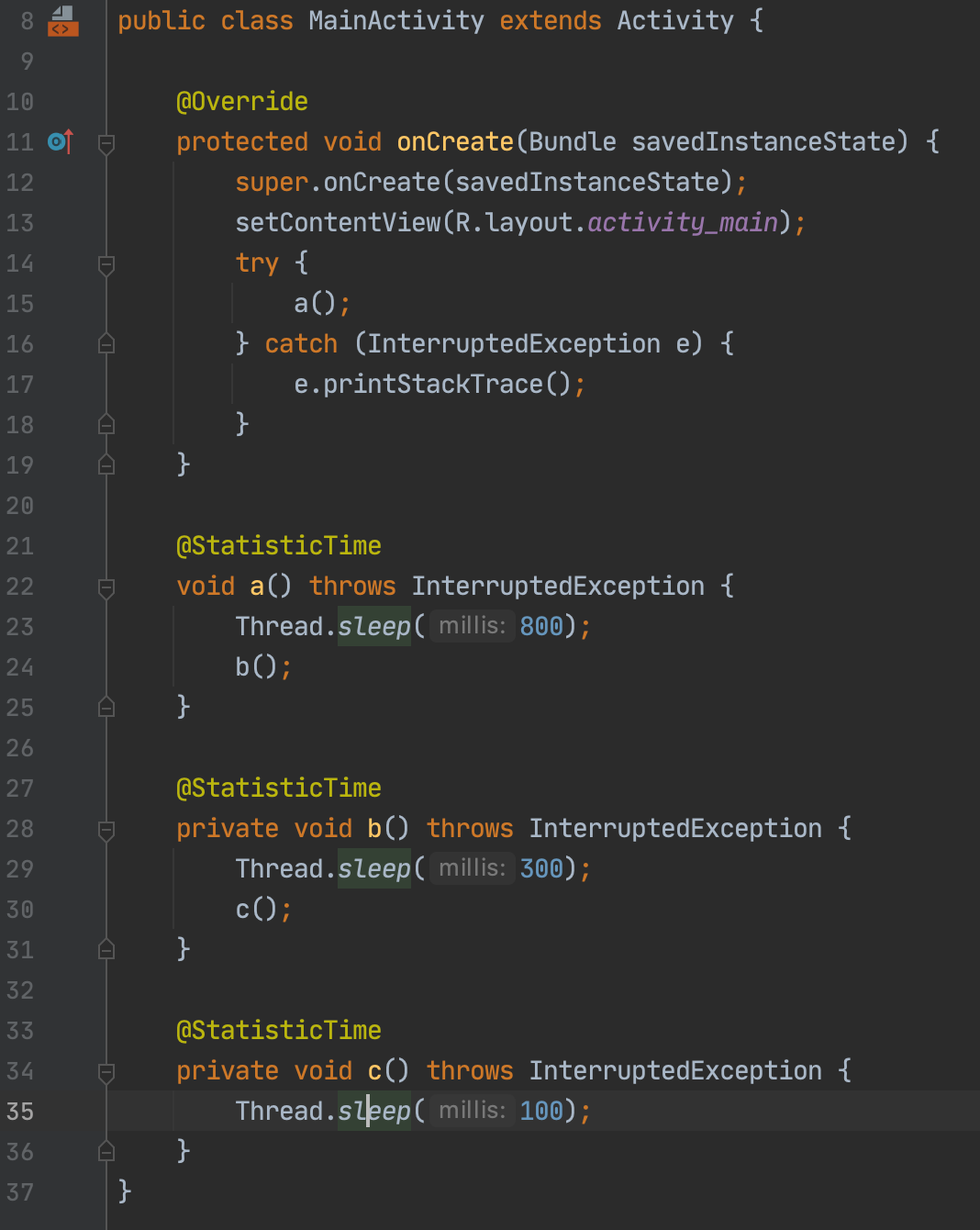This screenshot has width=980, height=1230.
Task: Click the Bundle parameter type on line 11
Action: tap(573, 141)
